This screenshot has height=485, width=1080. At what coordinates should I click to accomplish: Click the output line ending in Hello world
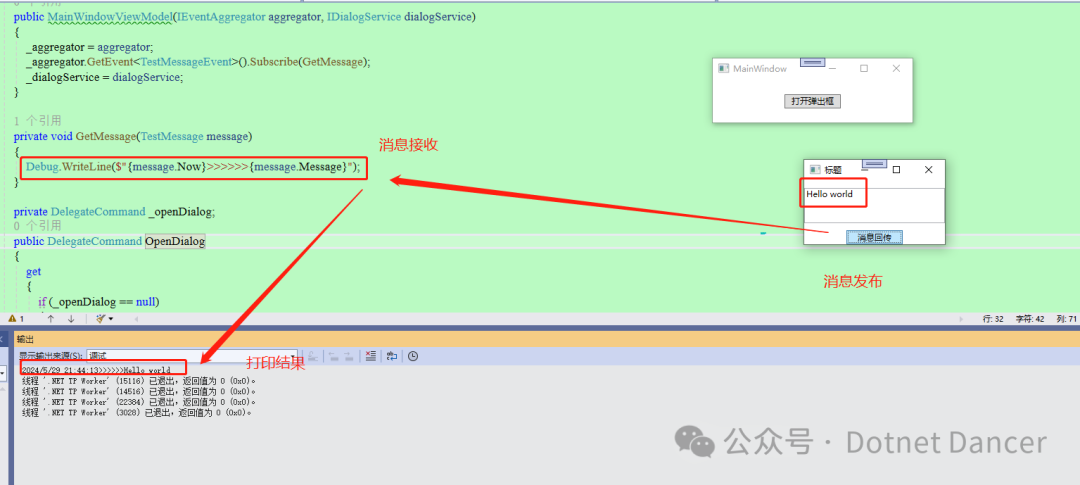click(96, 370)
